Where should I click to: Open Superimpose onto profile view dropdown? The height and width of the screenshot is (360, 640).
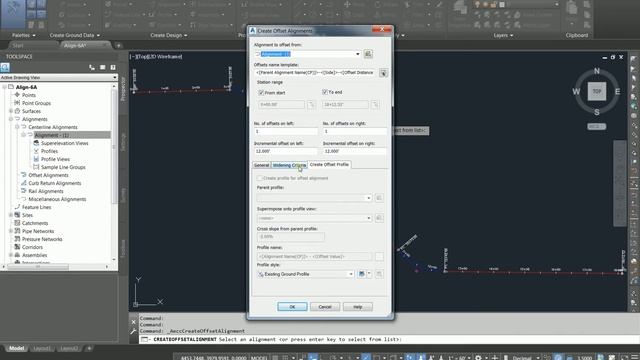[369, 218]
